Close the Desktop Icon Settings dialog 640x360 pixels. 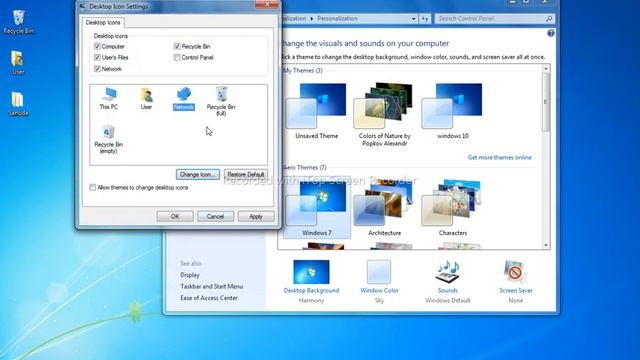267,4
